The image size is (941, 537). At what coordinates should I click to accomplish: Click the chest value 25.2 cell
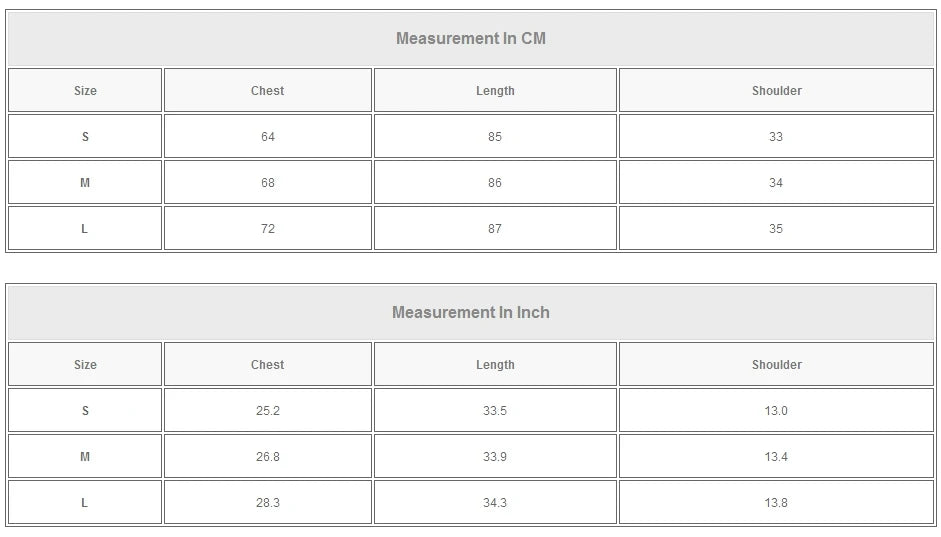(267, 411)
